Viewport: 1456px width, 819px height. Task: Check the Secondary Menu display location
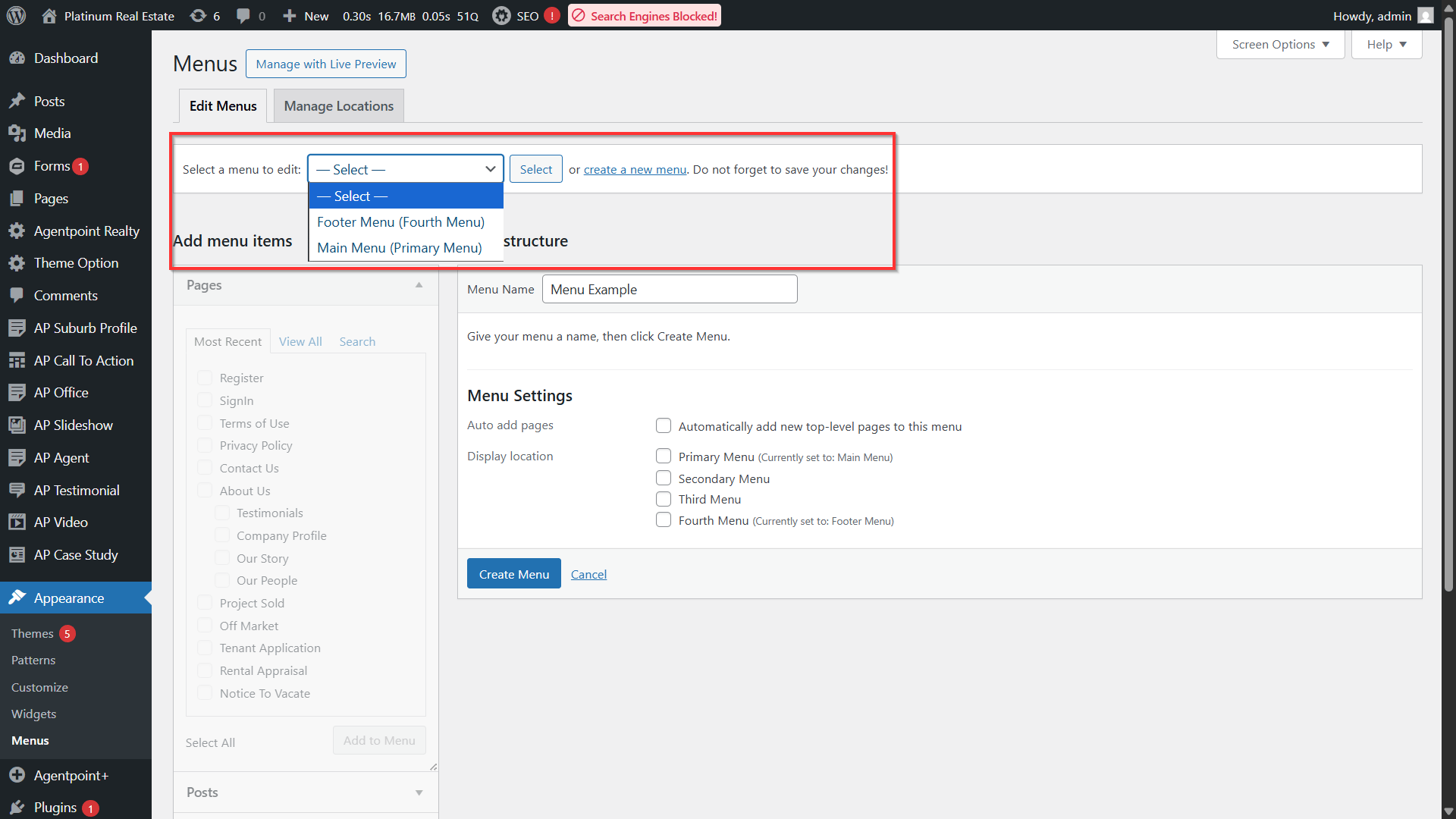[x=664, y=479]
